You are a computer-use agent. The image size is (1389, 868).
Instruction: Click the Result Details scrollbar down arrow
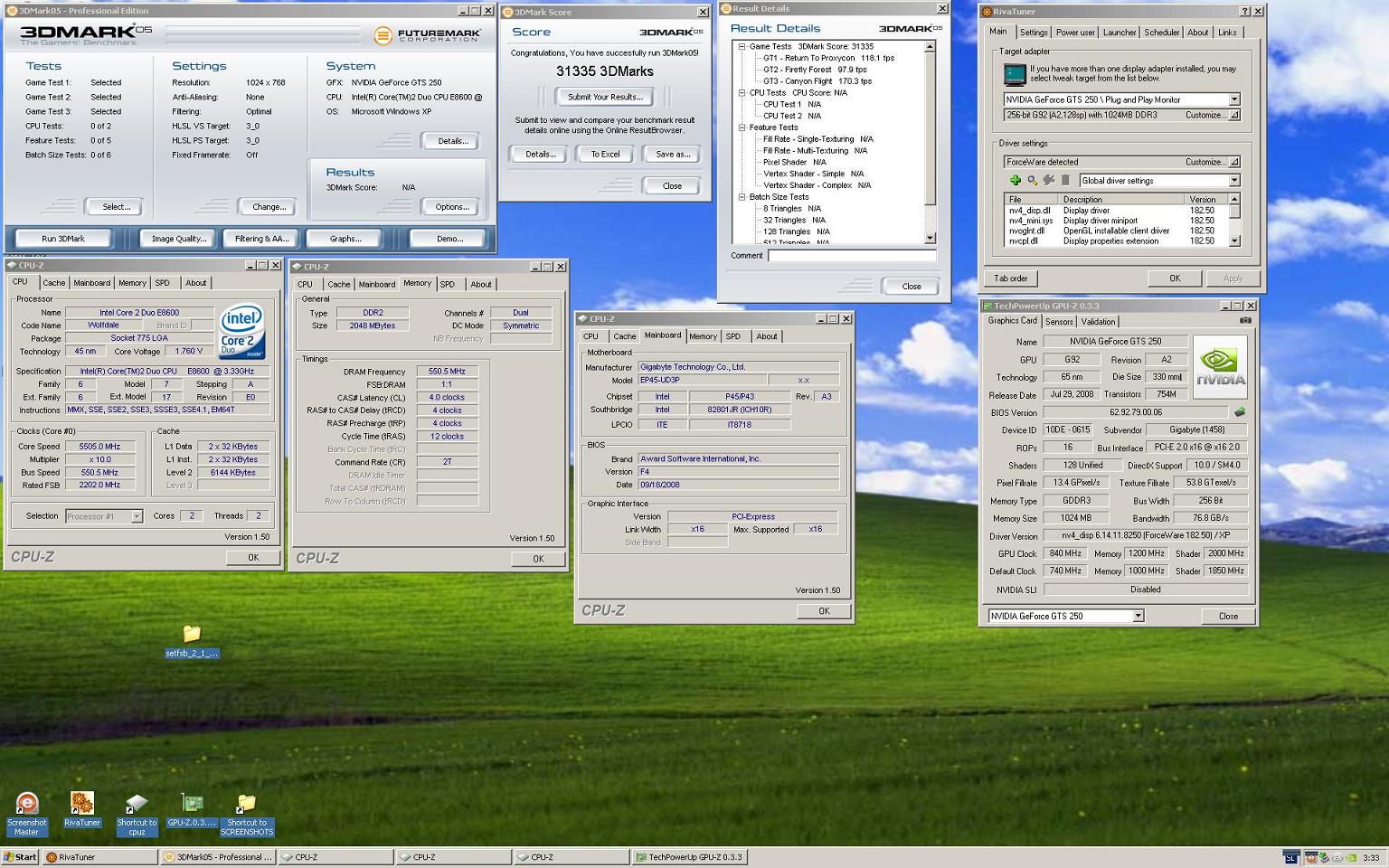click(x=930, y=238)
